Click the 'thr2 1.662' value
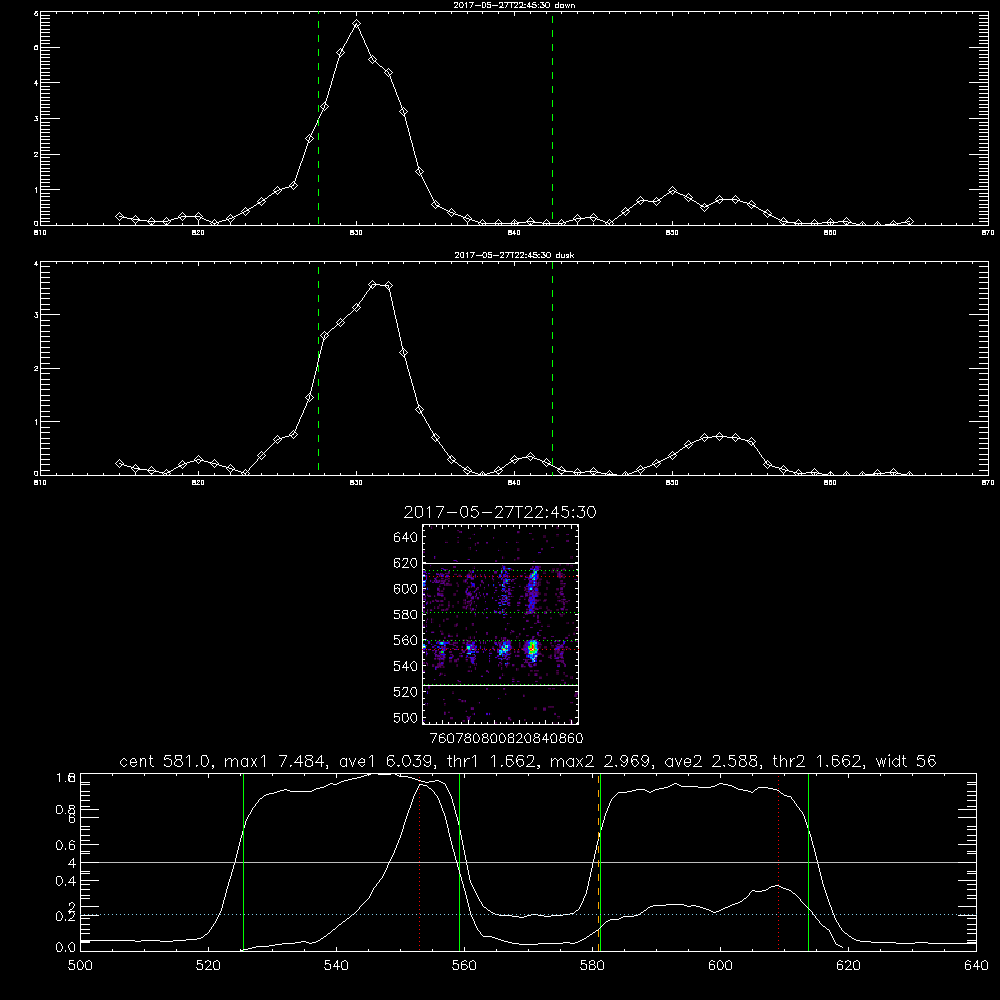 click(818, 761)
